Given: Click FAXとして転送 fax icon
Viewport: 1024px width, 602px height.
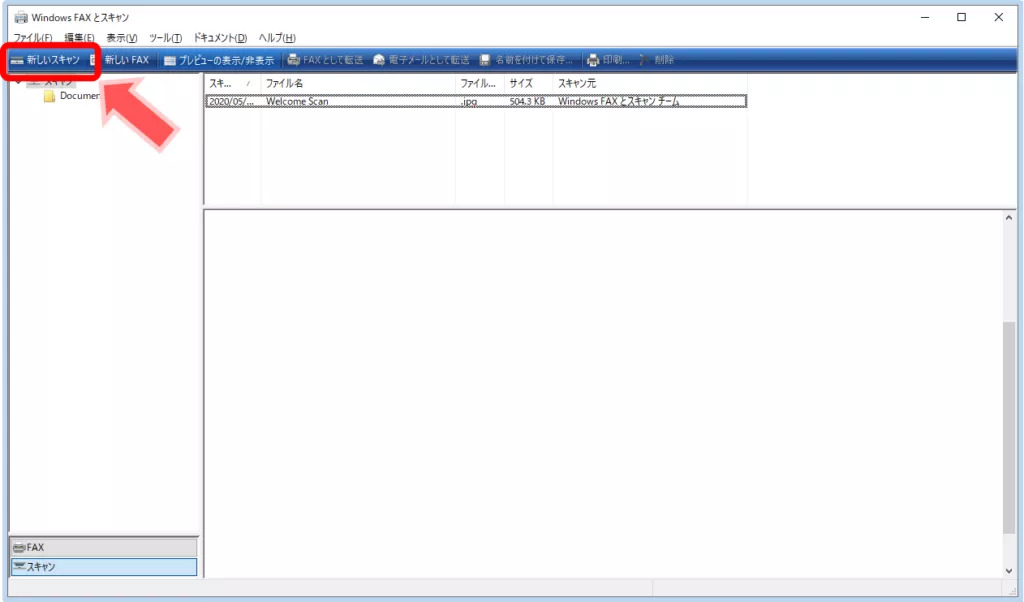Looking at the screenshot, I should (x=293, y=60).
